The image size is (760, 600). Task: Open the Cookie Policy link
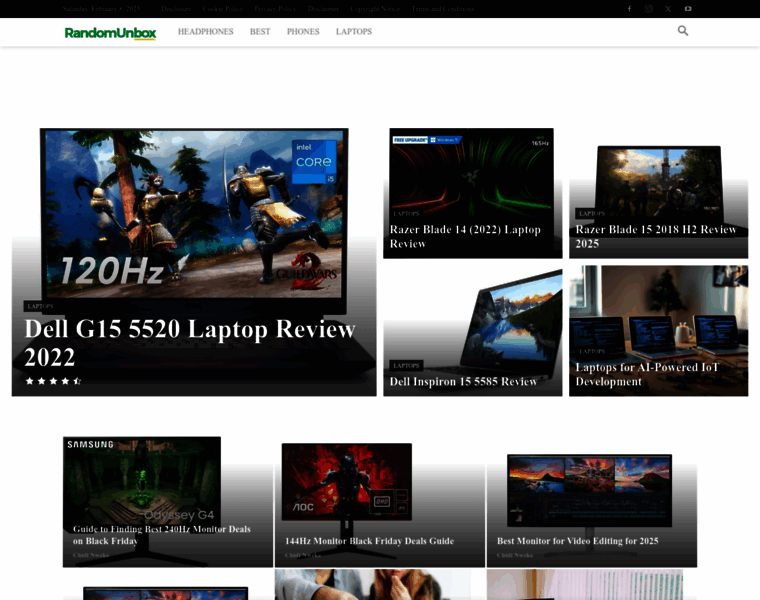(x=222, y=9)
